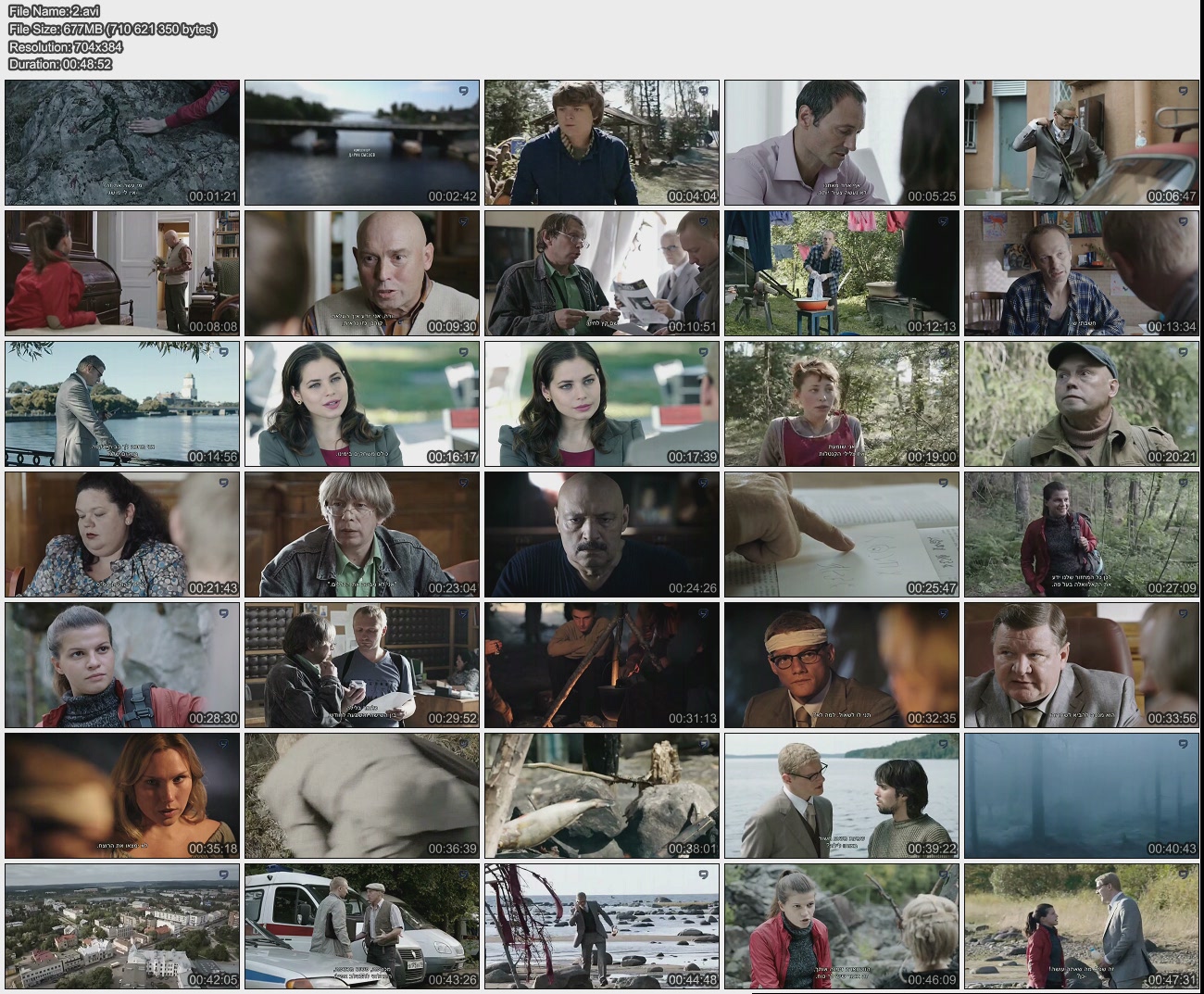
Task: Select the foggy forest thumbnail at 00:40:43
Action: (1082, 796)
